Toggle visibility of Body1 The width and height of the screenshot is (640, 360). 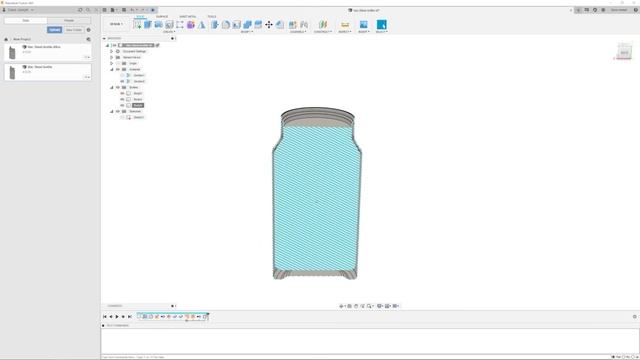click(x=122, y=93)
